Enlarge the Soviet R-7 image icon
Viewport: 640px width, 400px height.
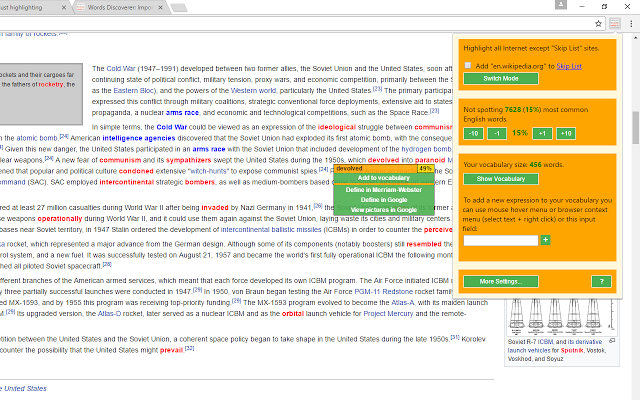click(612, 341)
